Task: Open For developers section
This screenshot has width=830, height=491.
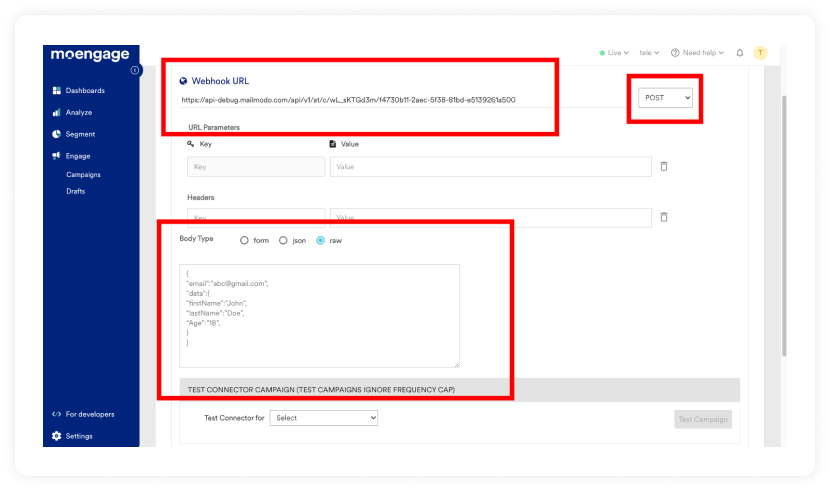Action: tap(90, 414)
